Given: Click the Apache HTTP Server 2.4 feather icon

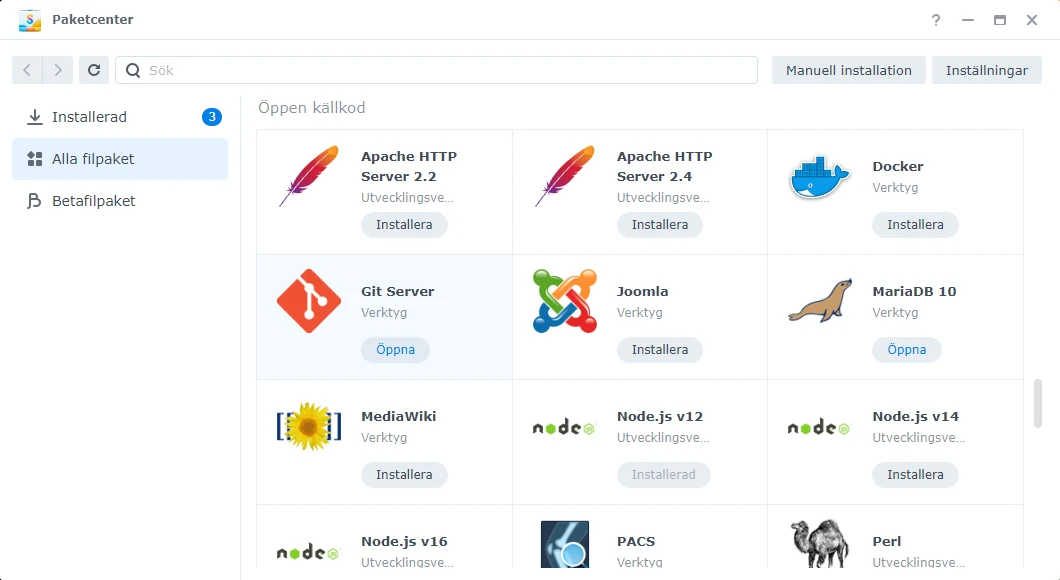Looking at the screenshot, I should point(563,177).
